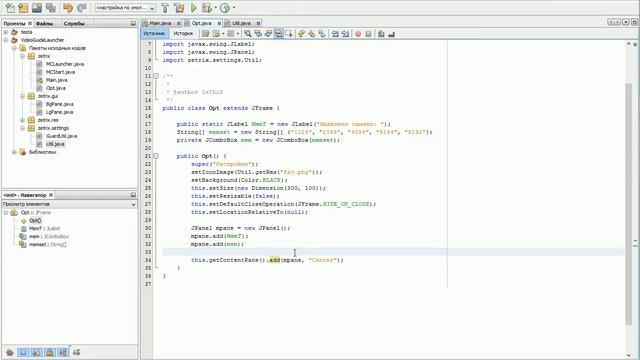This screenshot has width=640, height=360.
Task: Expand the Библиотеки node
Action: point(14,152)
